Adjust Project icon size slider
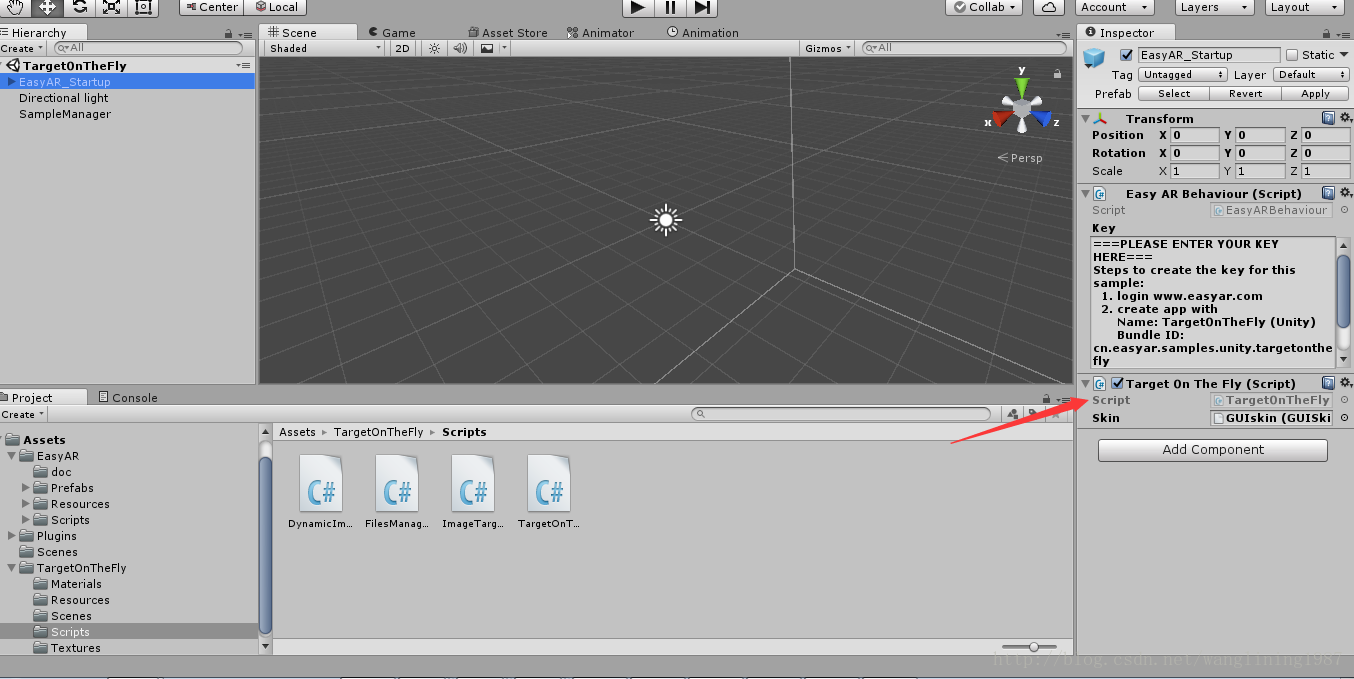Screen dimensions: 1354x679 1034,647
